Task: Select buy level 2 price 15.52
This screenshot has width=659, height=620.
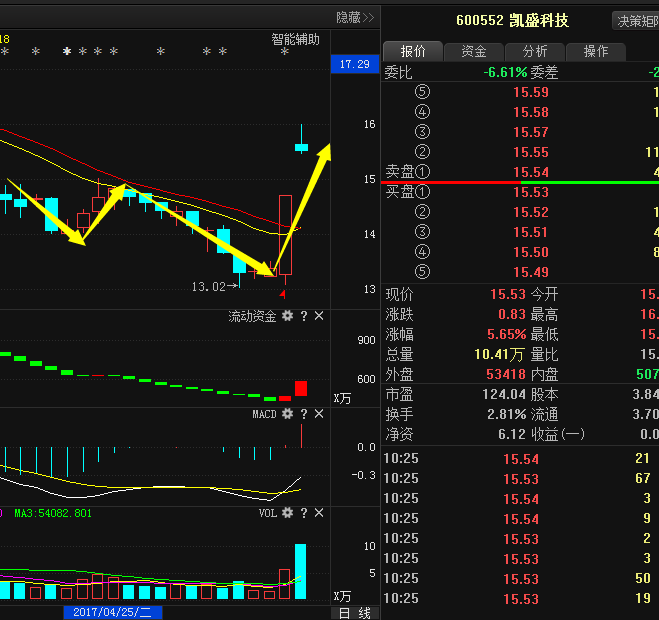Action: (531, 212)
